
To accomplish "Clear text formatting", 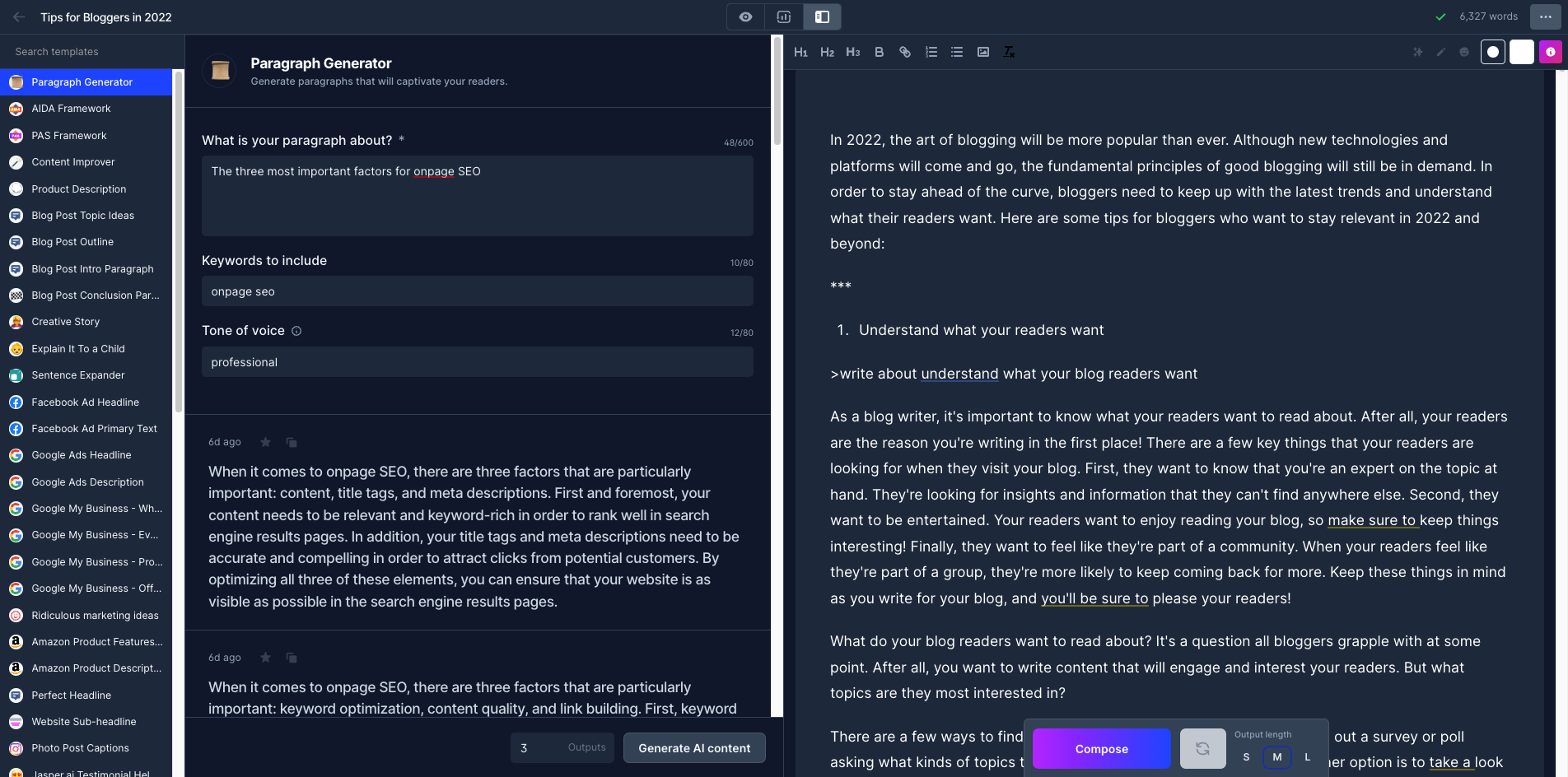I will (x=1009, y=52).
